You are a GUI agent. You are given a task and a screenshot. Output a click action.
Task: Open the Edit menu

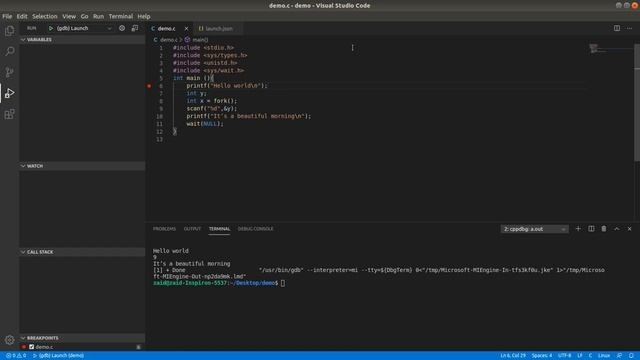coord(22,16)
